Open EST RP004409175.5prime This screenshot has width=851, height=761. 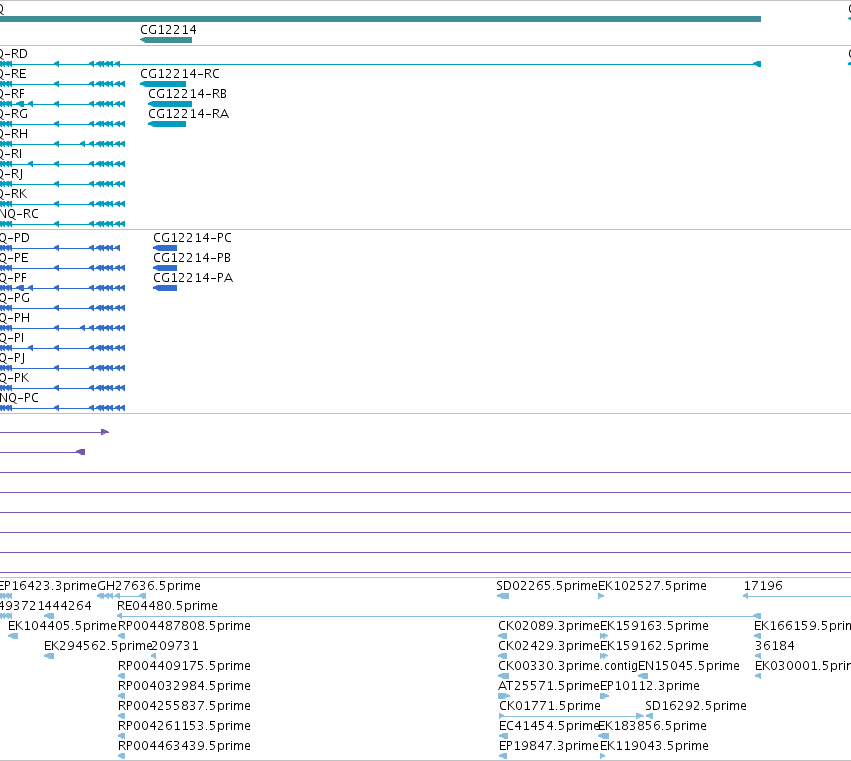[184, 666]
